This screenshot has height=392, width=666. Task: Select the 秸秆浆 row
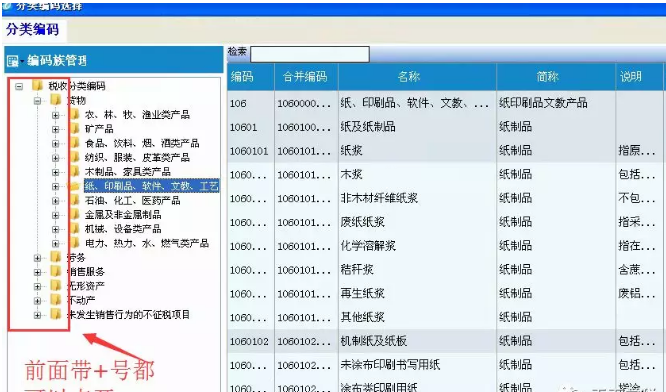click(446, 269)
